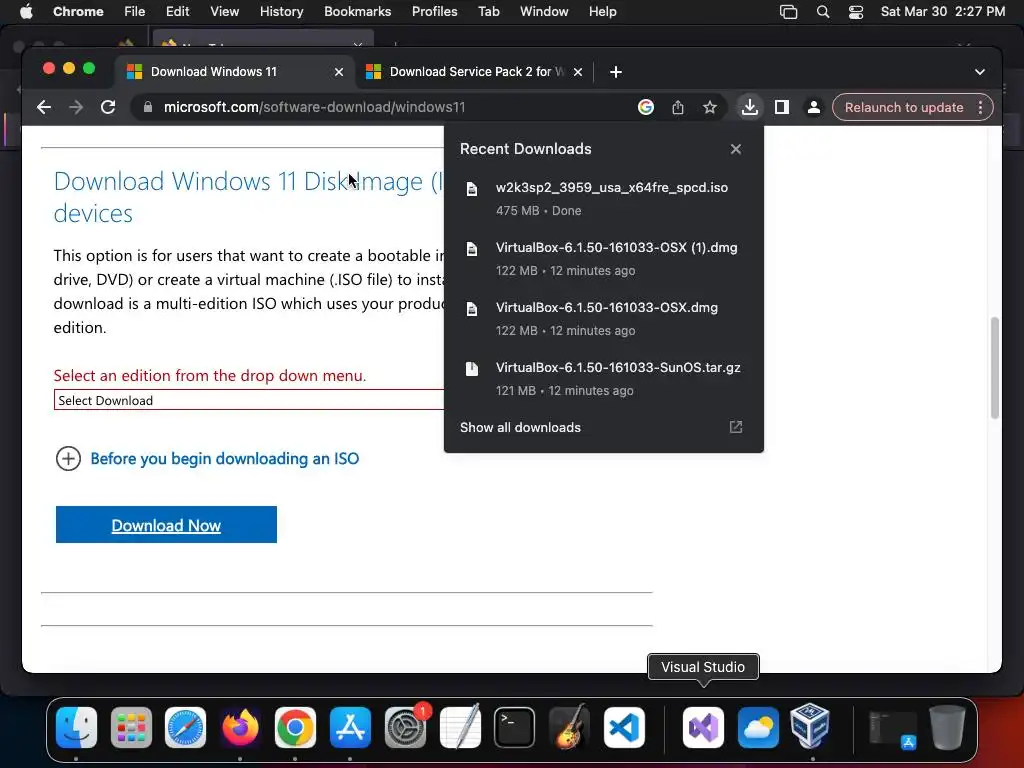Open a new tab with the plus button
Image resolution: width=1024 pixels, height=768 pixels.
click(615, 72)
